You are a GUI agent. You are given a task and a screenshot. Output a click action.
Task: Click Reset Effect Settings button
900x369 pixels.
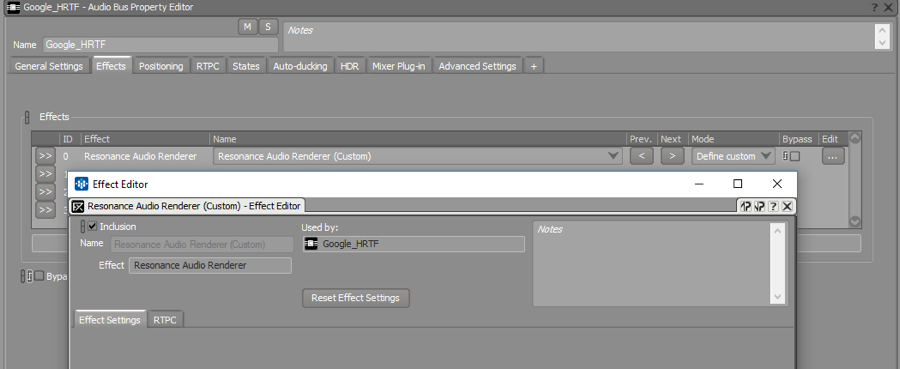click(356, 298)
